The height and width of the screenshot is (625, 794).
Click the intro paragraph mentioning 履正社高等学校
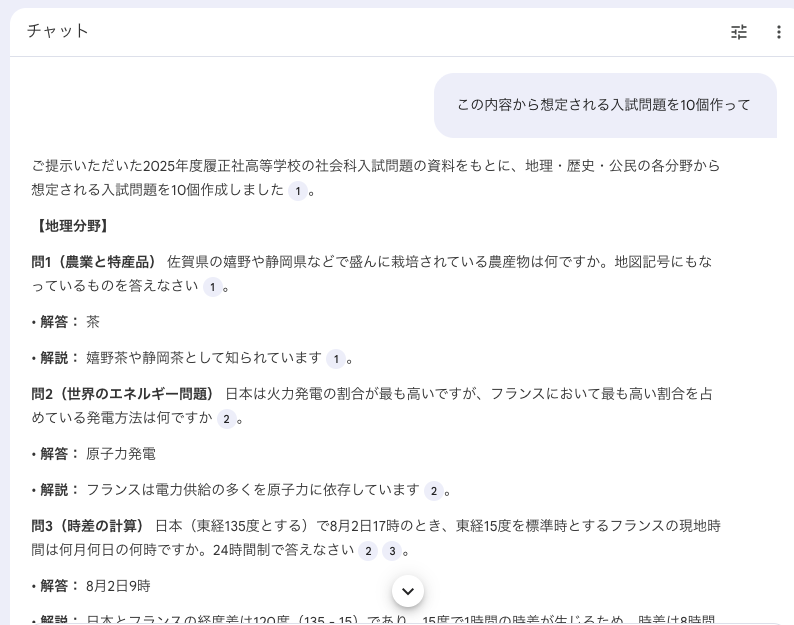pyautogui.click(x=375, y=166)
